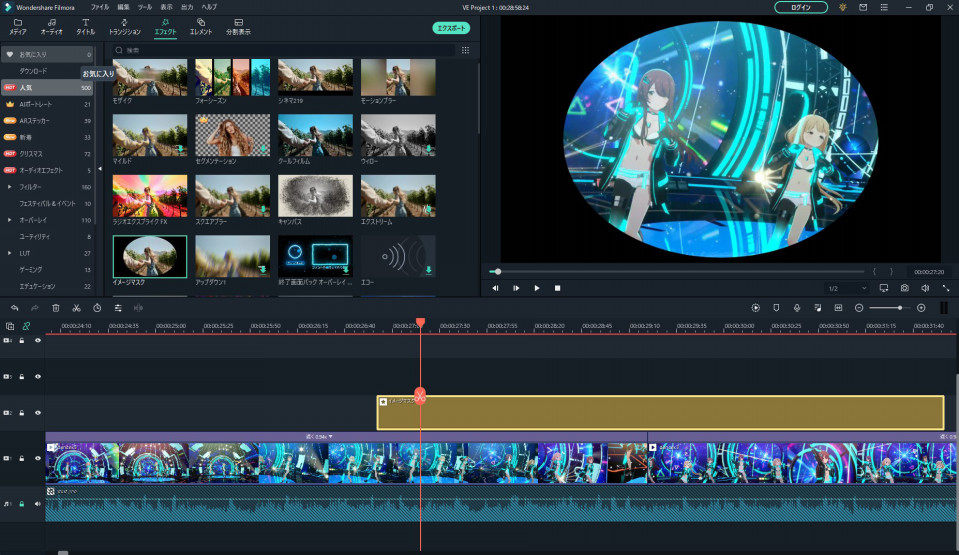Open the ファイル menu
The image size is (959, 555).
click(100, 7)
